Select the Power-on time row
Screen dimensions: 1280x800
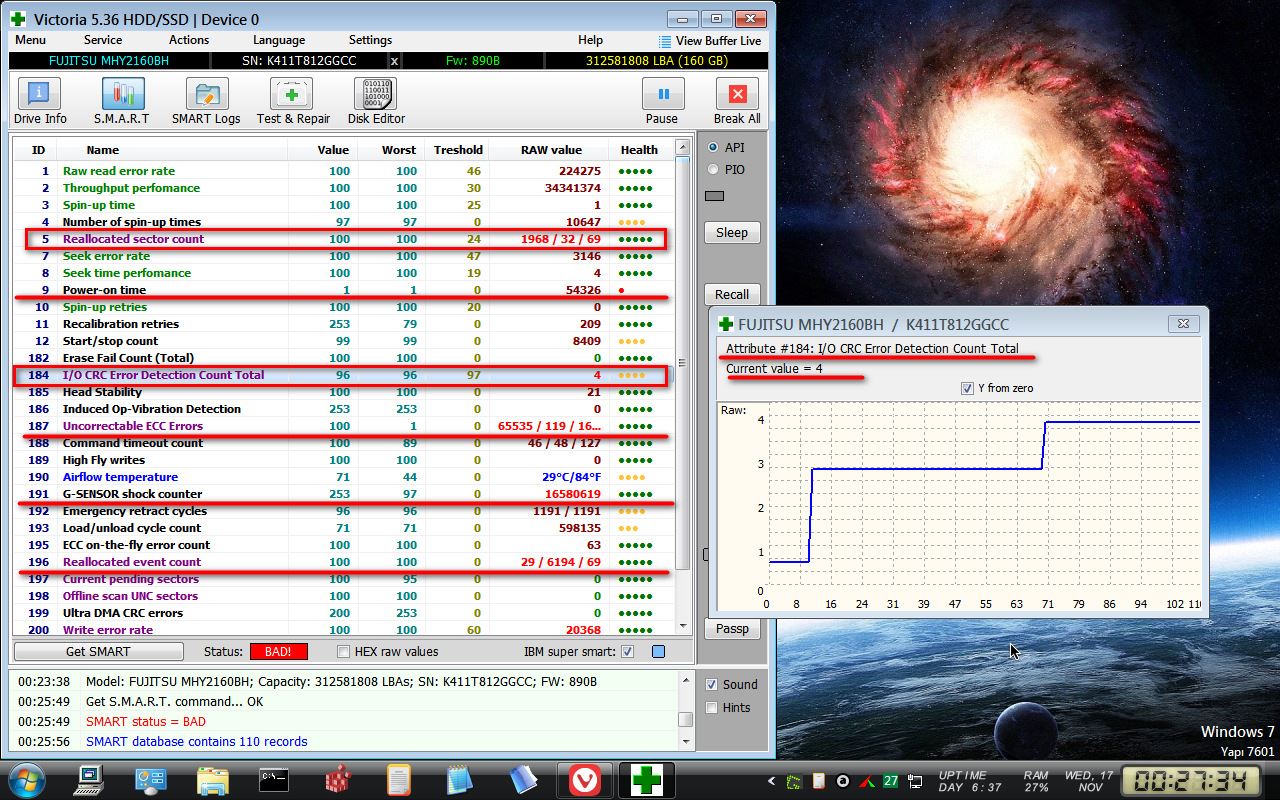345,290
